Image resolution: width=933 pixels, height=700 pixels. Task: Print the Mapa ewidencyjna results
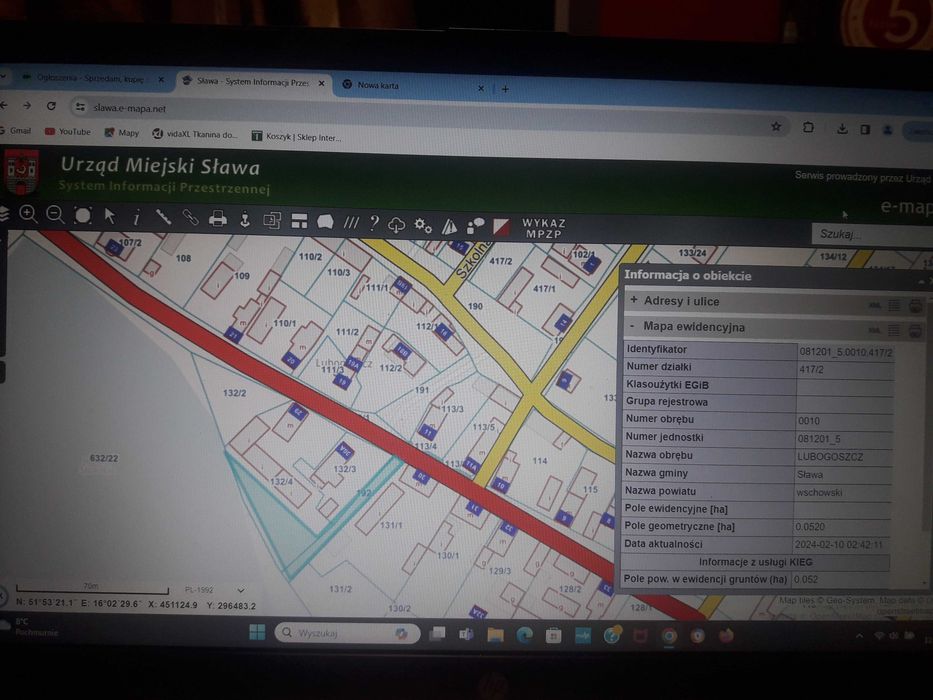point(915,331)
